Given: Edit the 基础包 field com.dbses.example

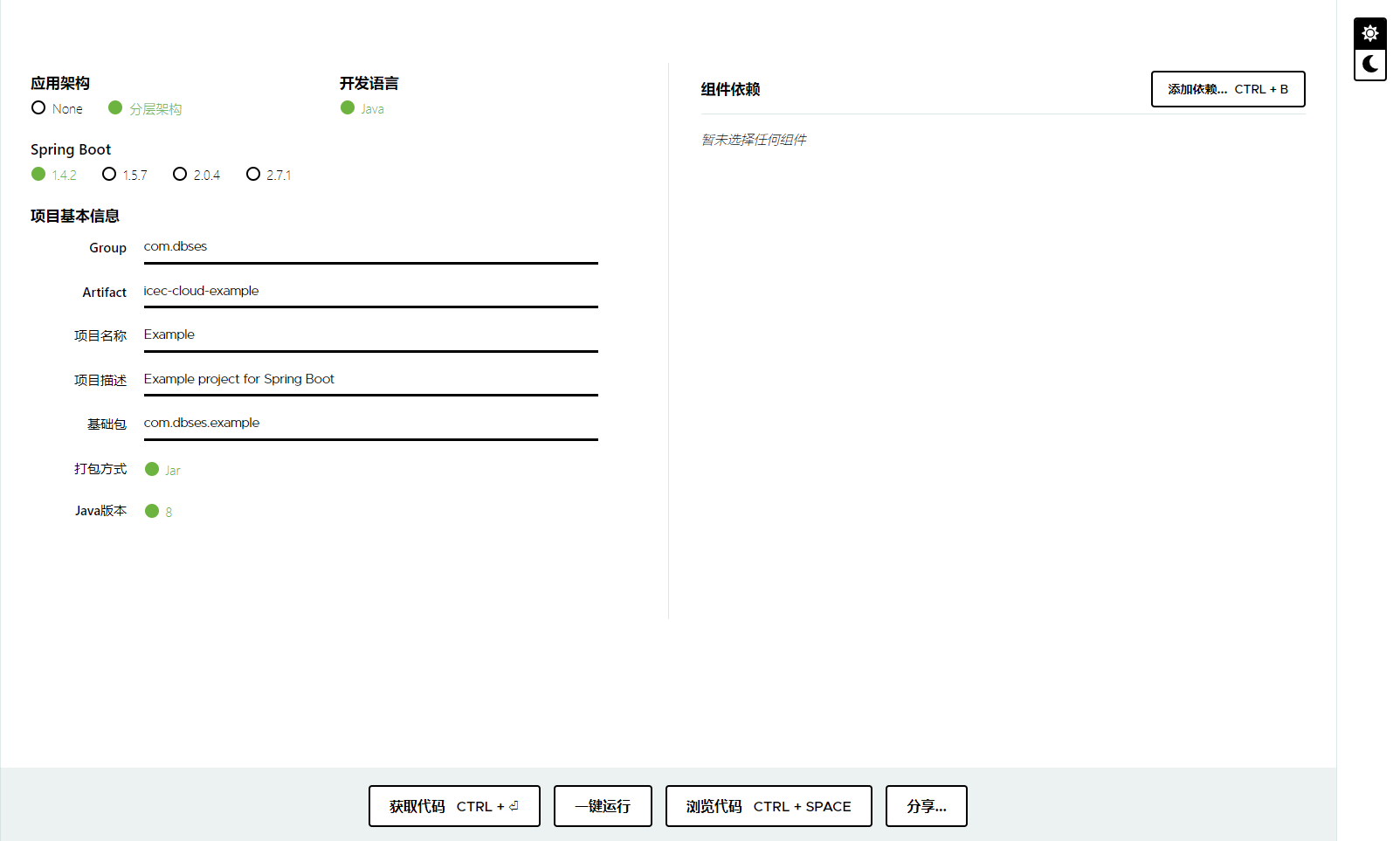Looking at the screenshot, I should 370,424.
